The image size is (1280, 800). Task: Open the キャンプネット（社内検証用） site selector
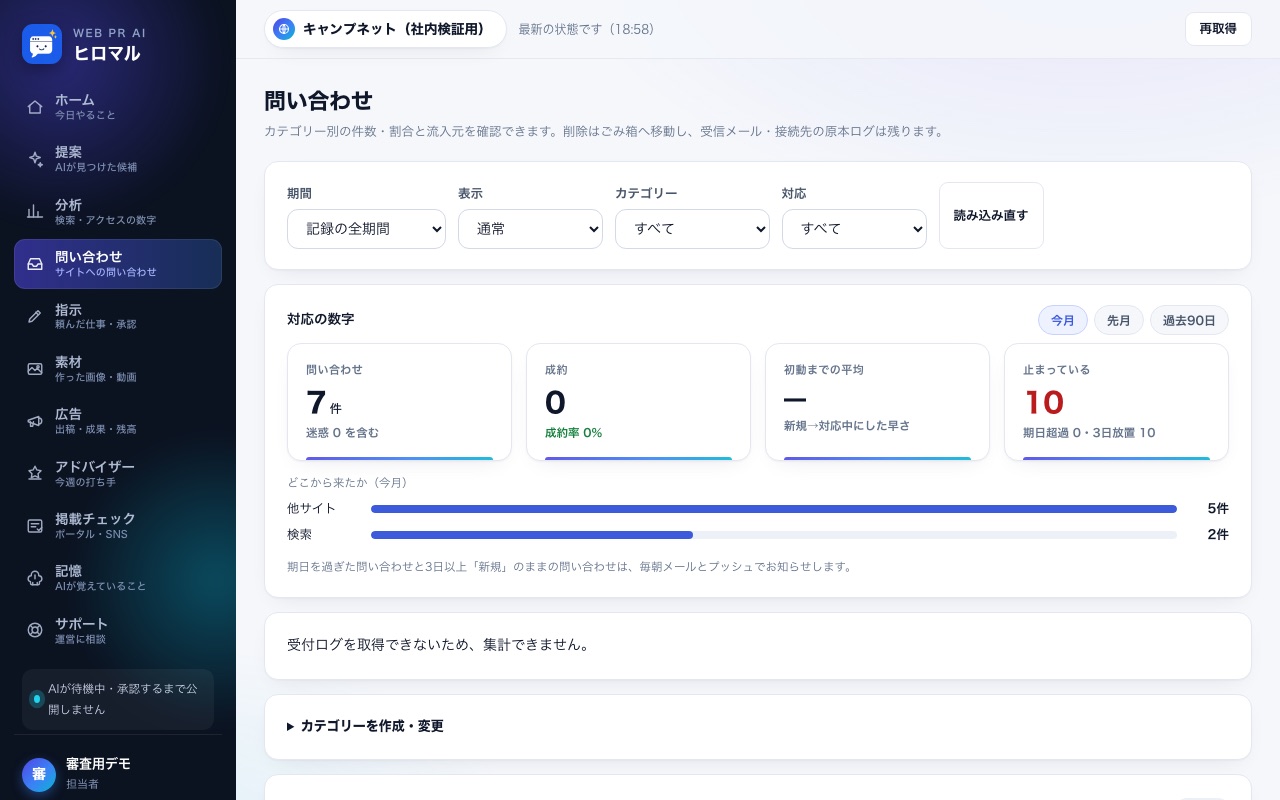click(x=385, y=29)
